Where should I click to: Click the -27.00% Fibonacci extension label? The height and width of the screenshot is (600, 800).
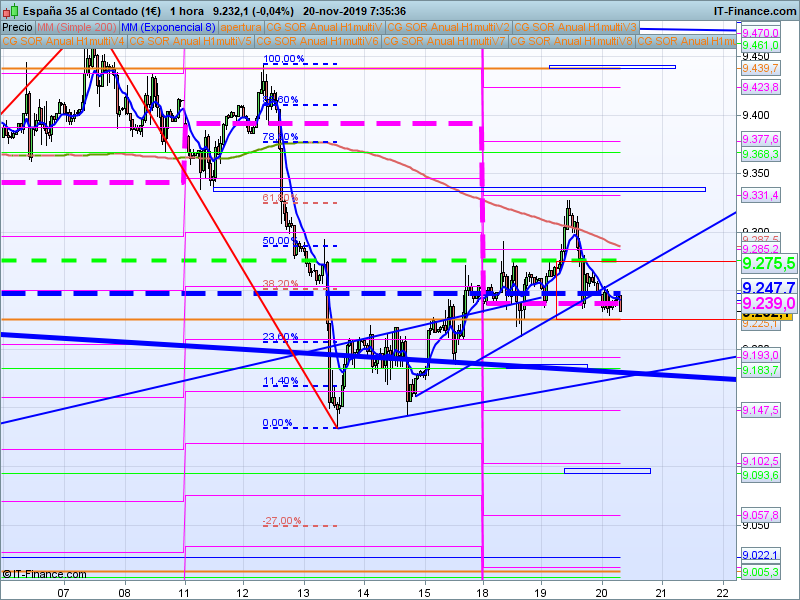tap(281, 521)
